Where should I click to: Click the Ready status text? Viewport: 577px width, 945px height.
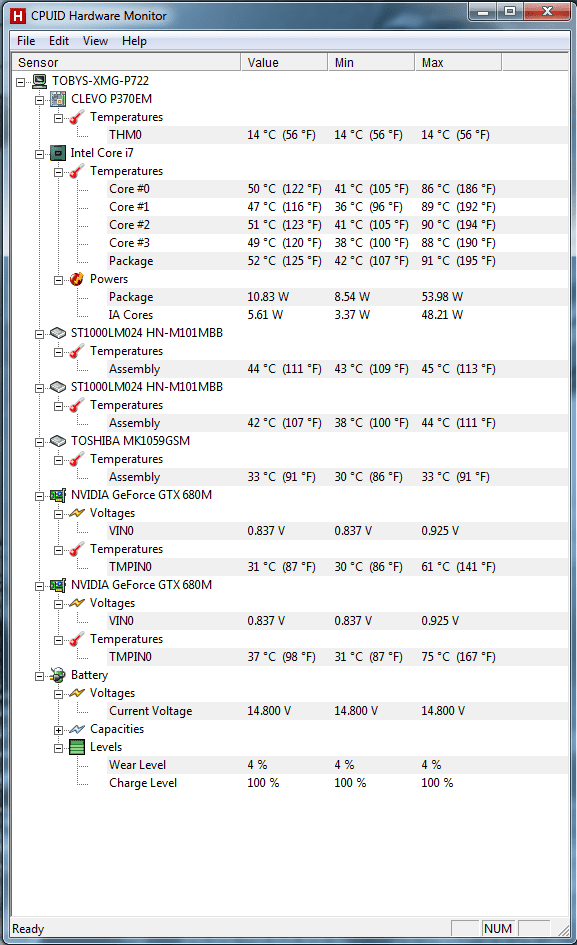click(x=28, y=929)
